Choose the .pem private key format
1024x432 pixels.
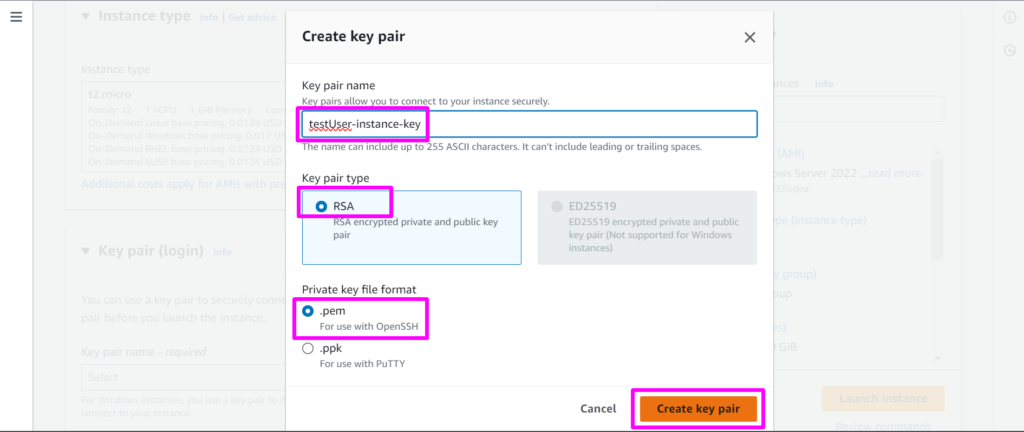[308, 312]
